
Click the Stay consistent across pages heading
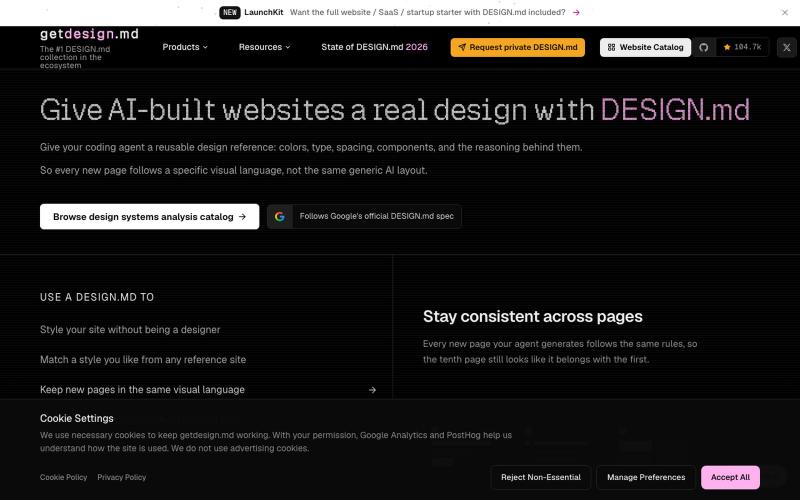[x=533, y=316]
